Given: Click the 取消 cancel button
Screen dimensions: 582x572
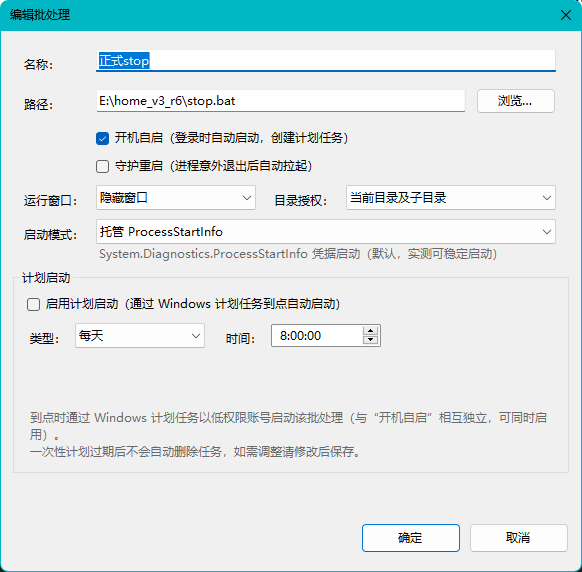Looking at the screenshot, I should (x=519, y=537).
